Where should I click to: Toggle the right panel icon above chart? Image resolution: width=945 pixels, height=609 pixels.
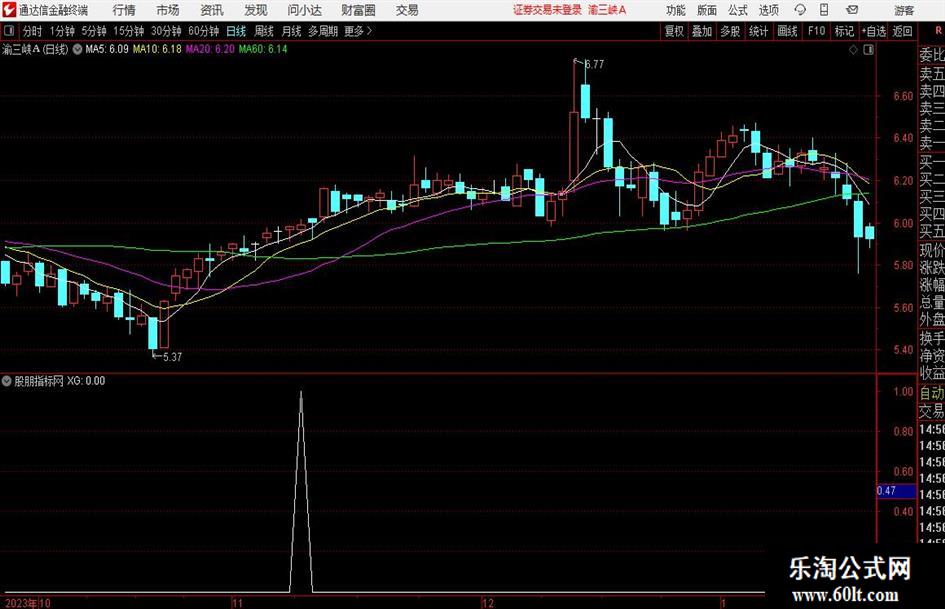point(868,50)
